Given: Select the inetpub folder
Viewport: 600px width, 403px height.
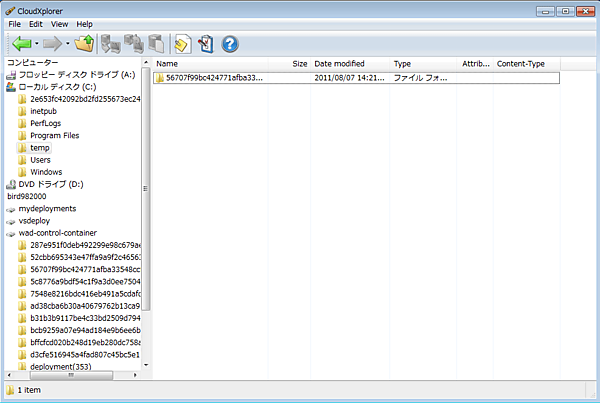Looking at the screenshot, I should (x=38, y=111).
